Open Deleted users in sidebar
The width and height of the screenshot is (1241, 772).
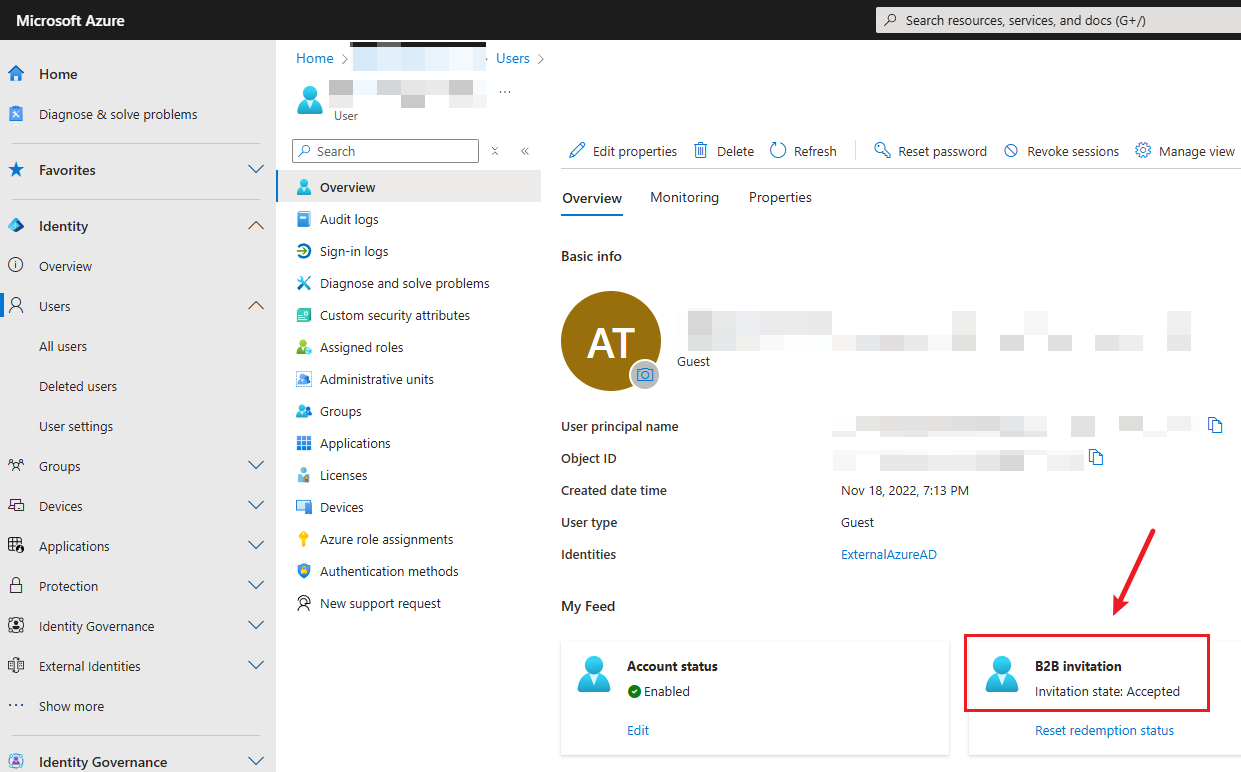point(78,386)
